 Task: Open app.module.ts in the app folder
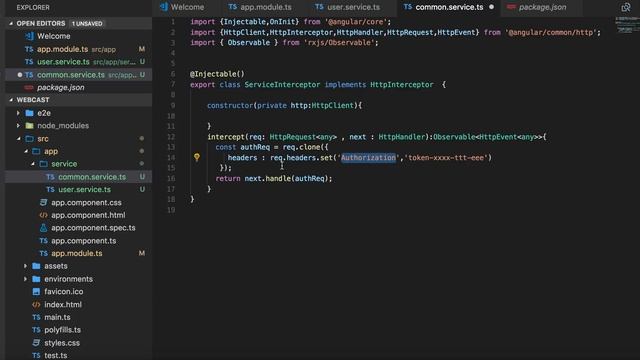point(78,253)
